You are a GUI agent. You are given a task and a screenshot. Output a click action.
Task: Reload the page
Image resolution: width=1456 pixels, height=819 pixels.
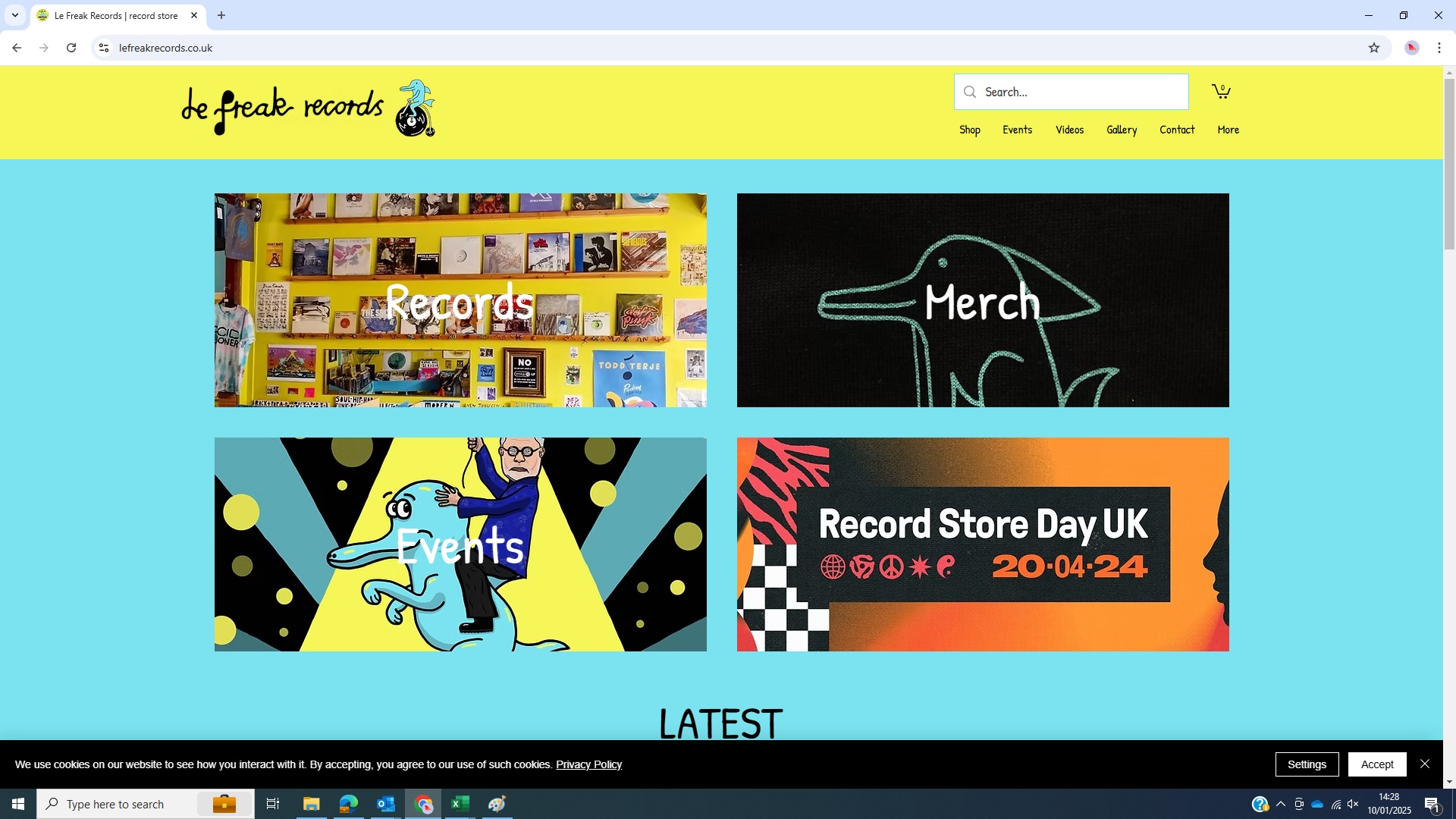click(x=71, y=48)
